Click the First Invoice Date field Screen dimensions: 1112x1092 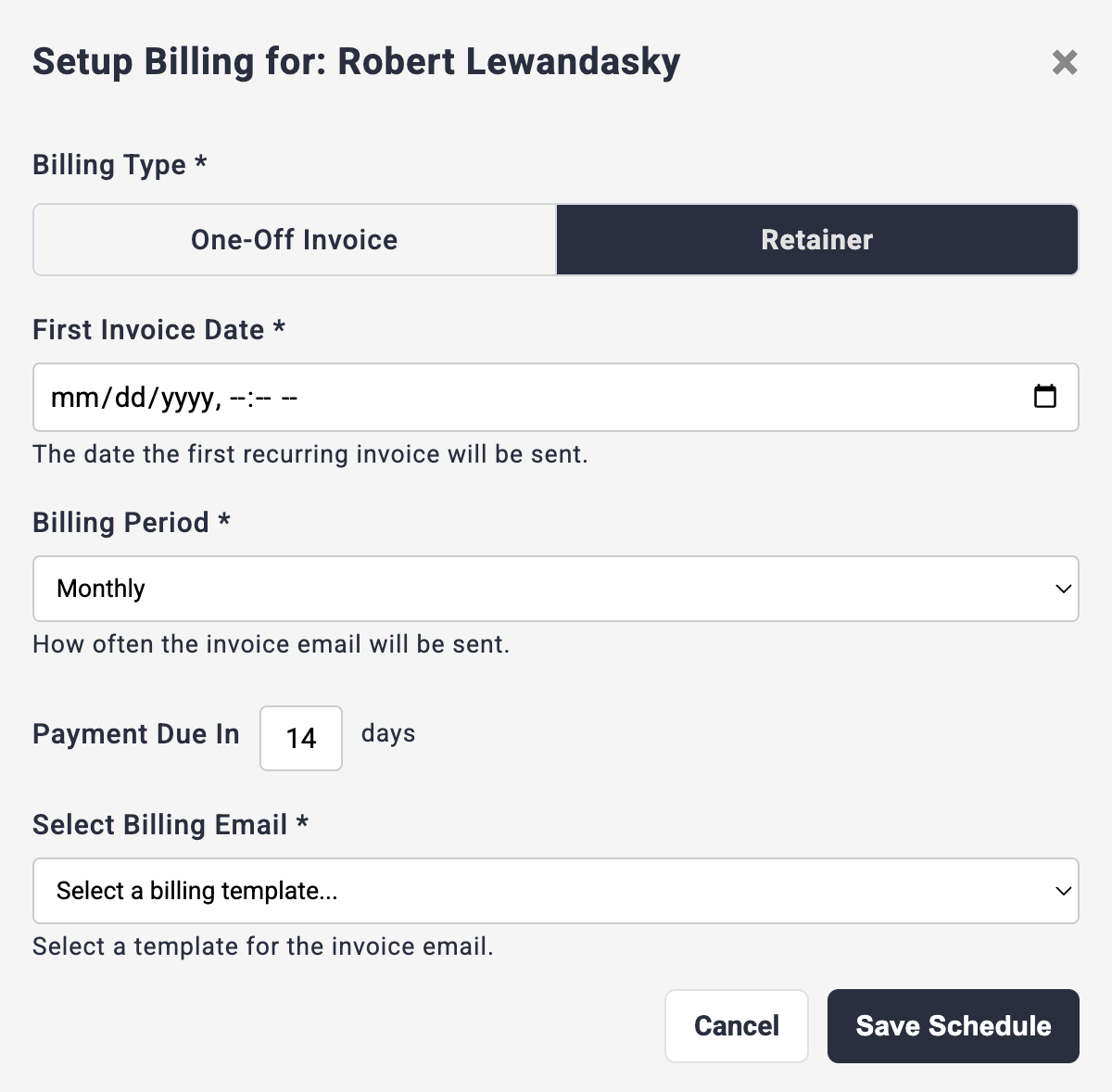[x=556, y=397]
